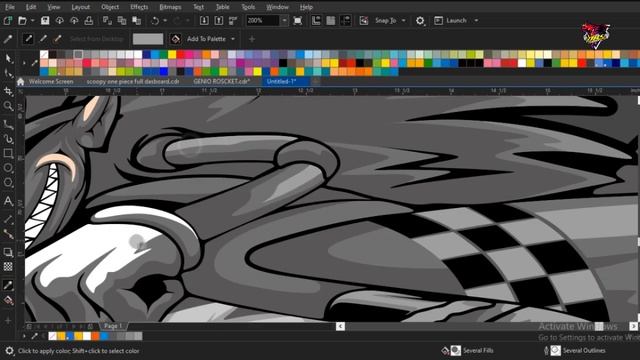Switch to the Welcome Screen tab
Image resolution: width=640 pixels, height=360 pixels.
pyautogui.click(x=51, y=82)
